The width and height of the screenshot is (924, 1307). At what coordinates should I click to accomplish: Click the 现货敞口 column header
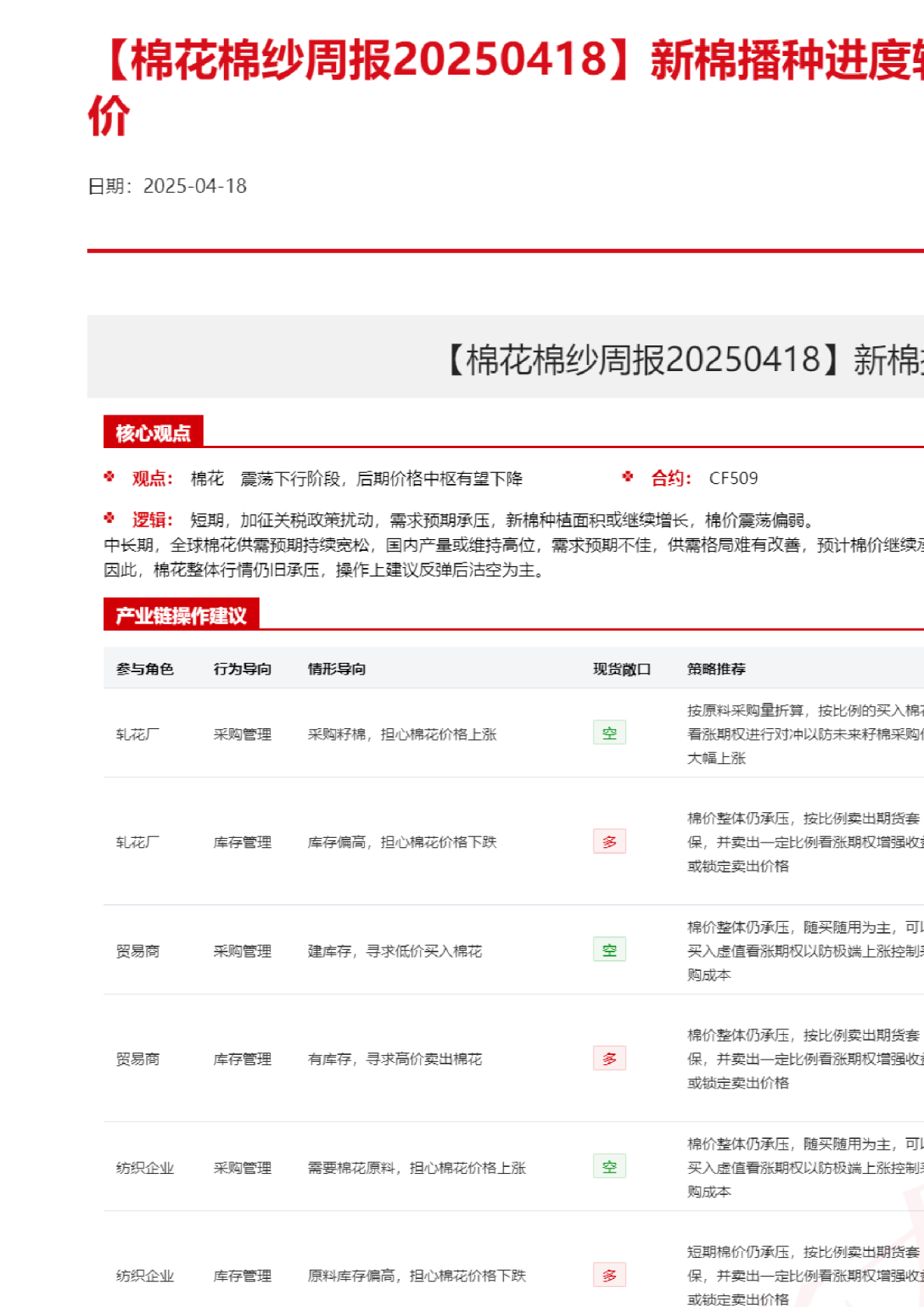coord(621,669)
